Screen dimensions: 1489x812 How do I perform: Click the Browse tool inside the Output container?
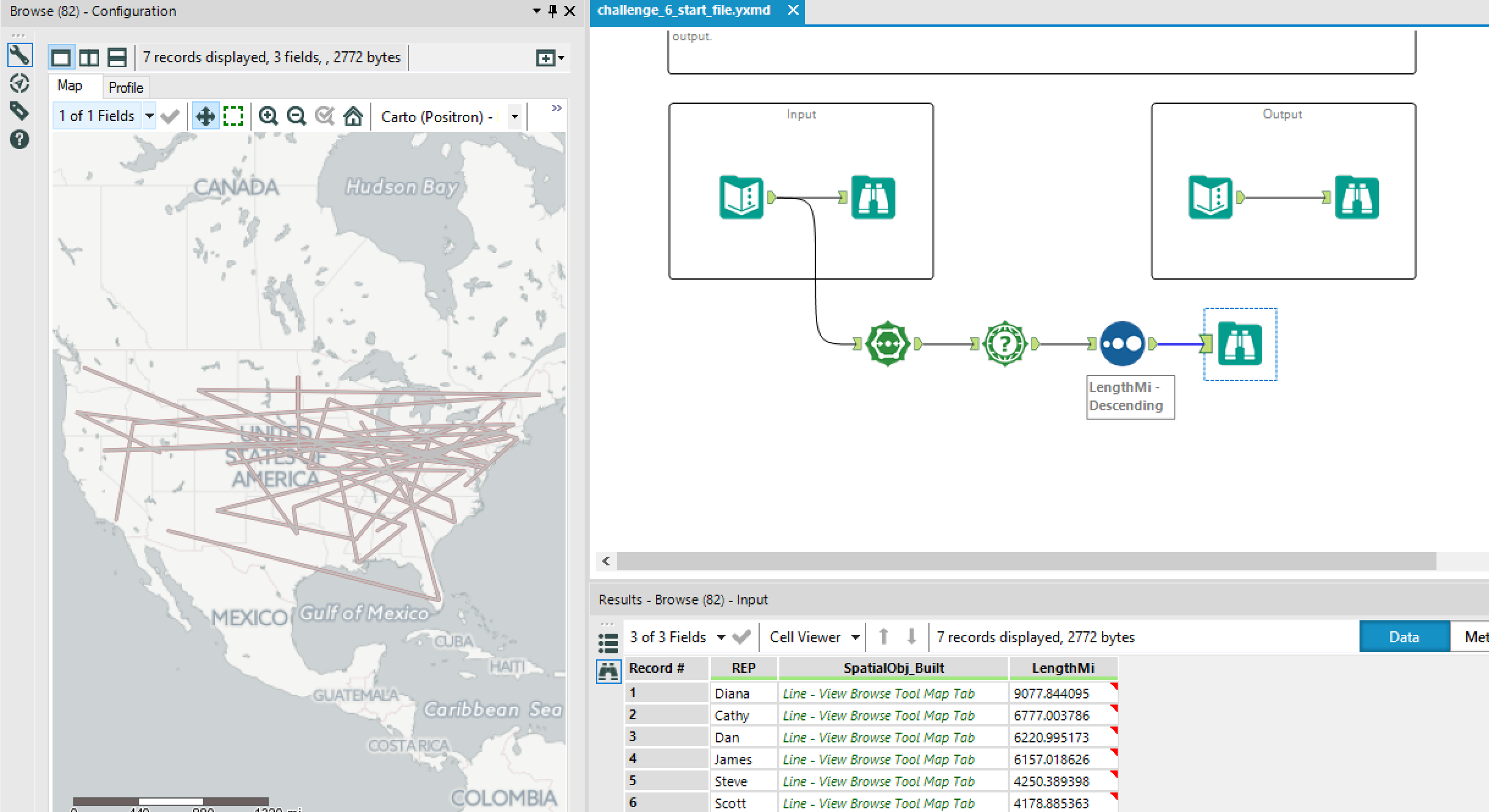1356,197
